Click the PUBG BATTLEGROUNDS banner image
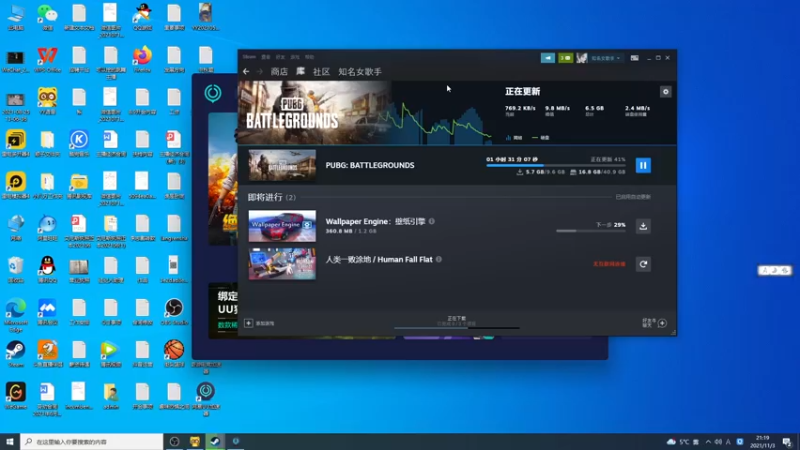Viewport: 800px width, 450px height. click(315, 113)
